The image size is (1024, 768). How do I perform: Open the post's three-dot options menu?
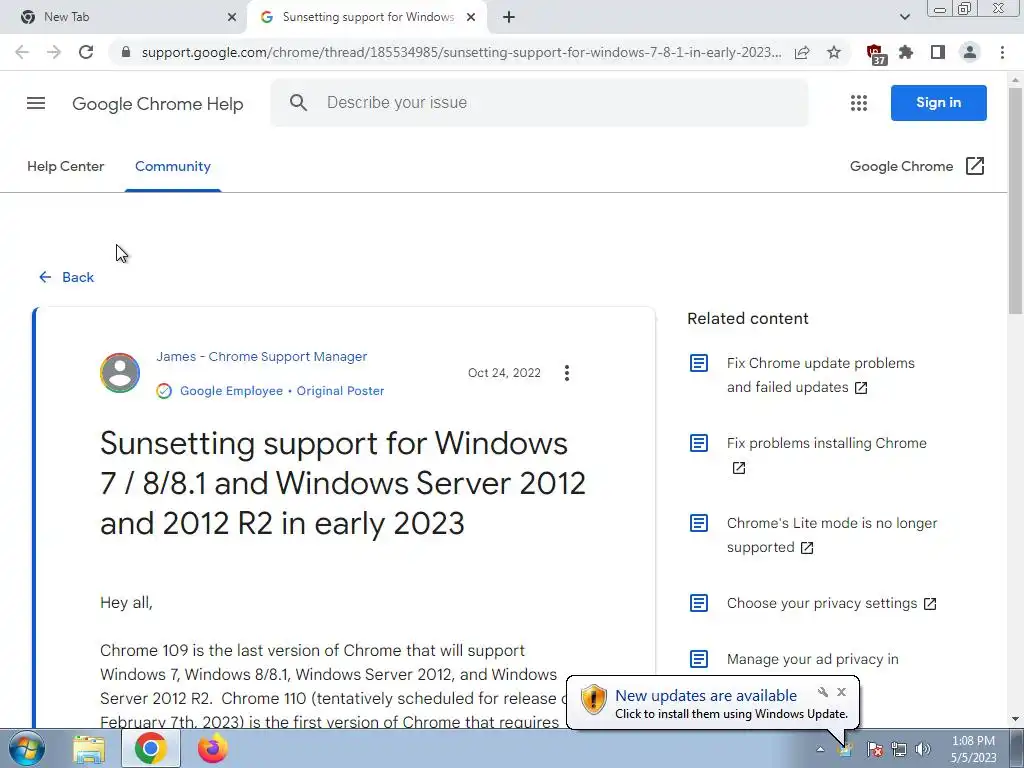pyautogui.click(x=567, y=373)
